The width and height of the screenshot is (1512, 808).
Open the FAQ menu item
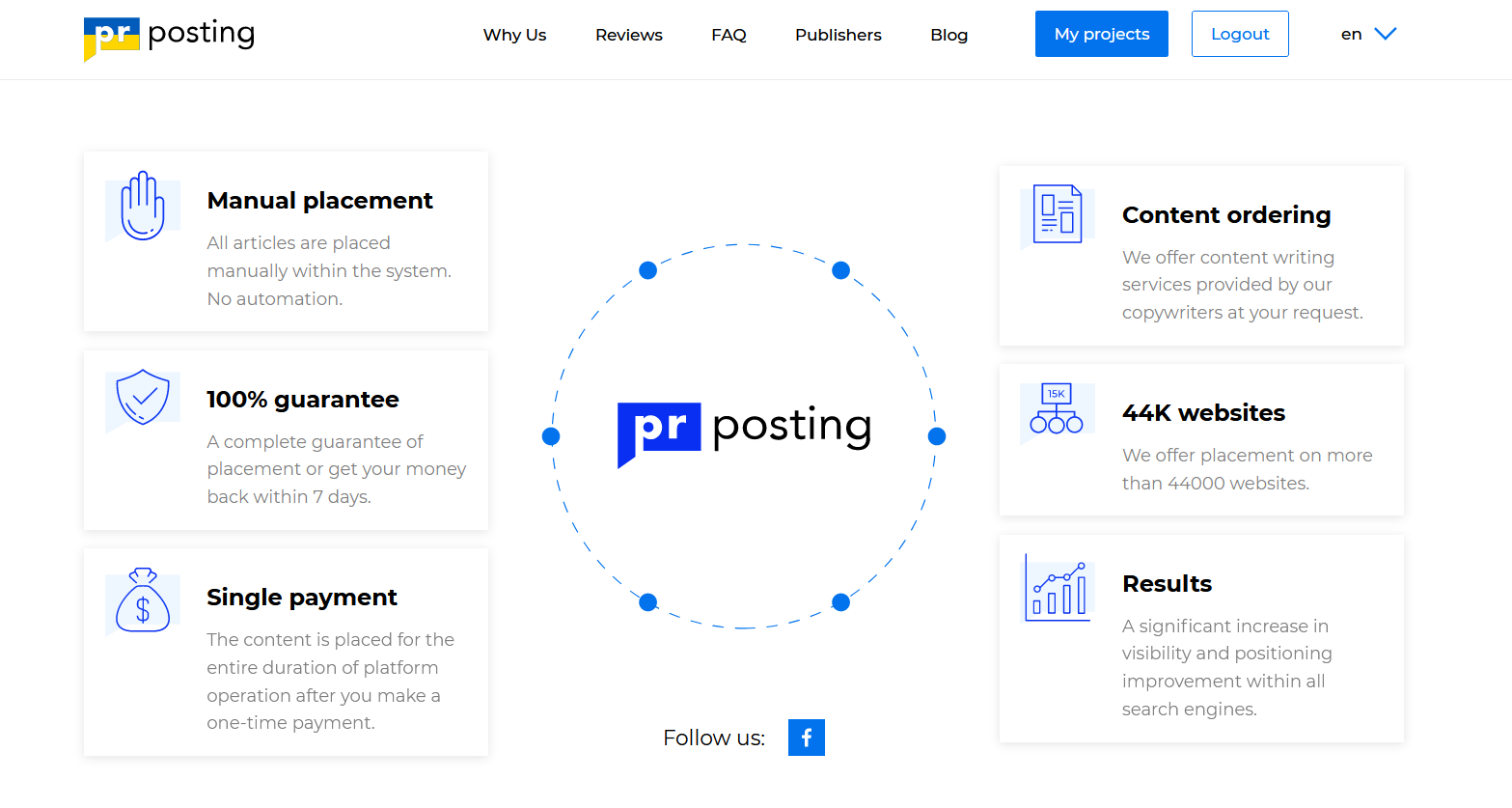point(729,35)
